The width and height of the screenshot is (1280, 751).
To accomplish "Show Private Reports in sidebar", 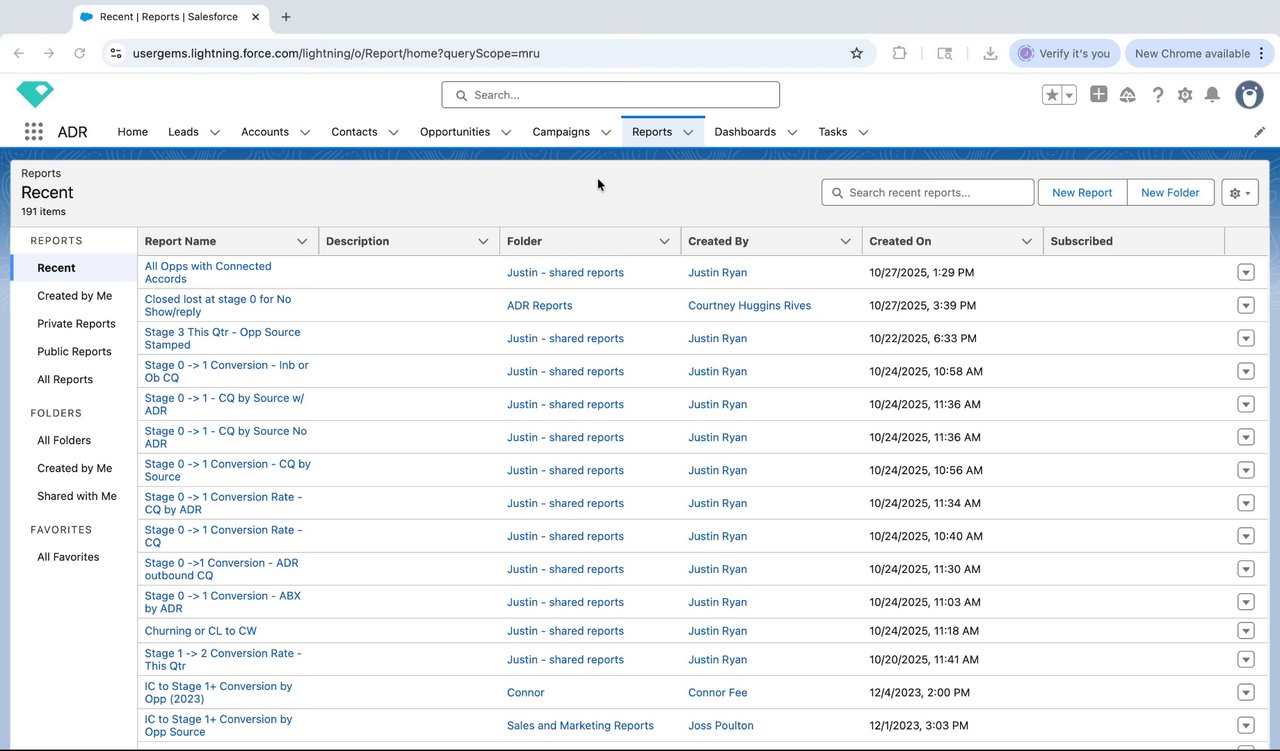I will click(76, 324).
